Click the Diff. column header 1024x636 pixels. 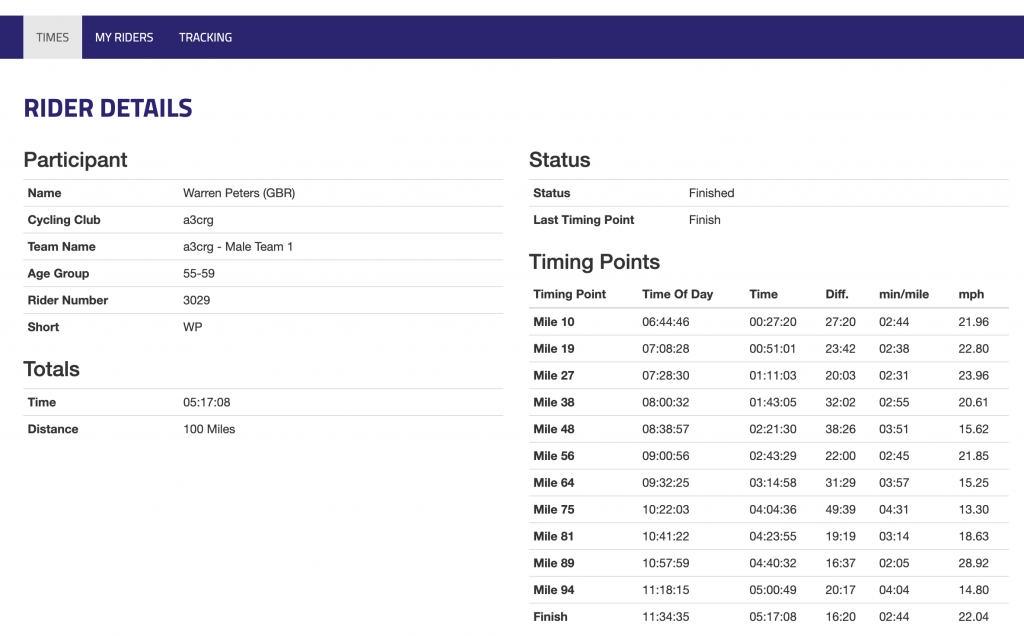837,294
